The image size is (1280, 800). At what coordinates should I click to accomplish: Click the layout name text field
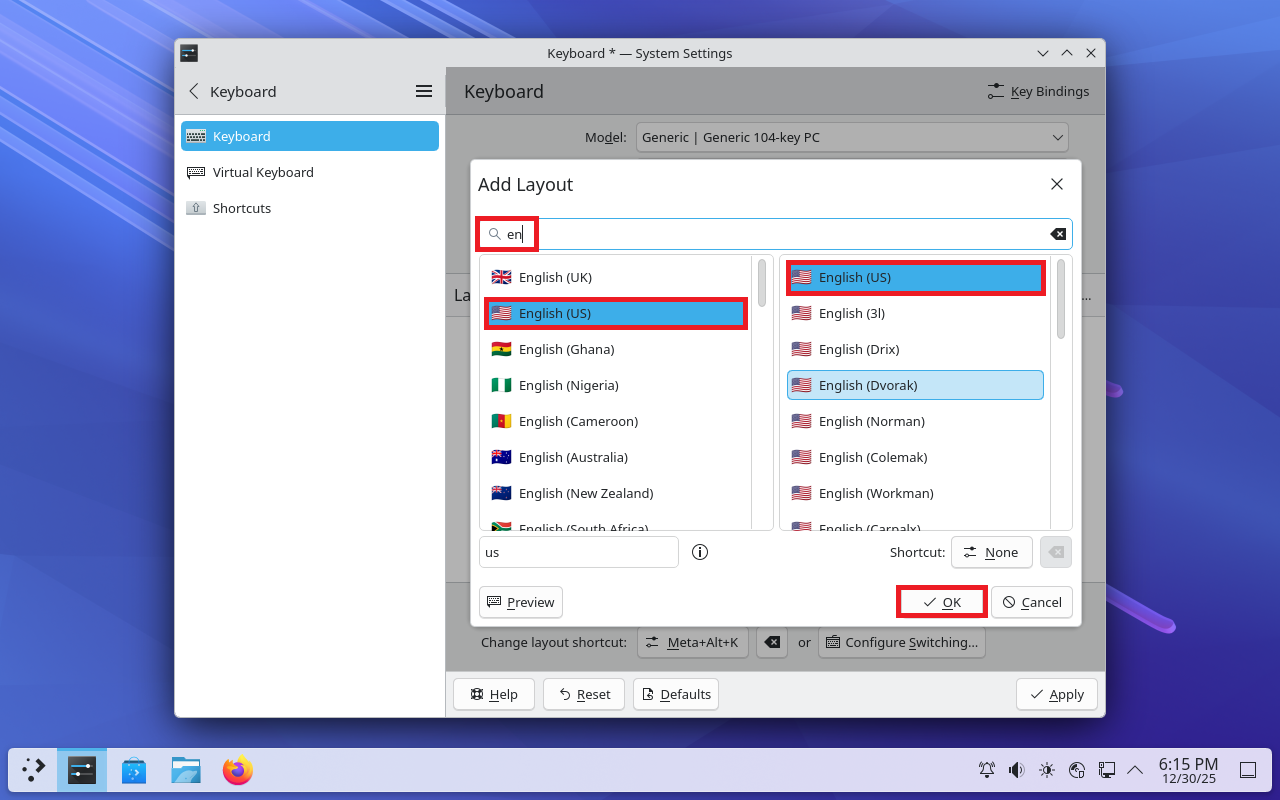click(579, 552)
